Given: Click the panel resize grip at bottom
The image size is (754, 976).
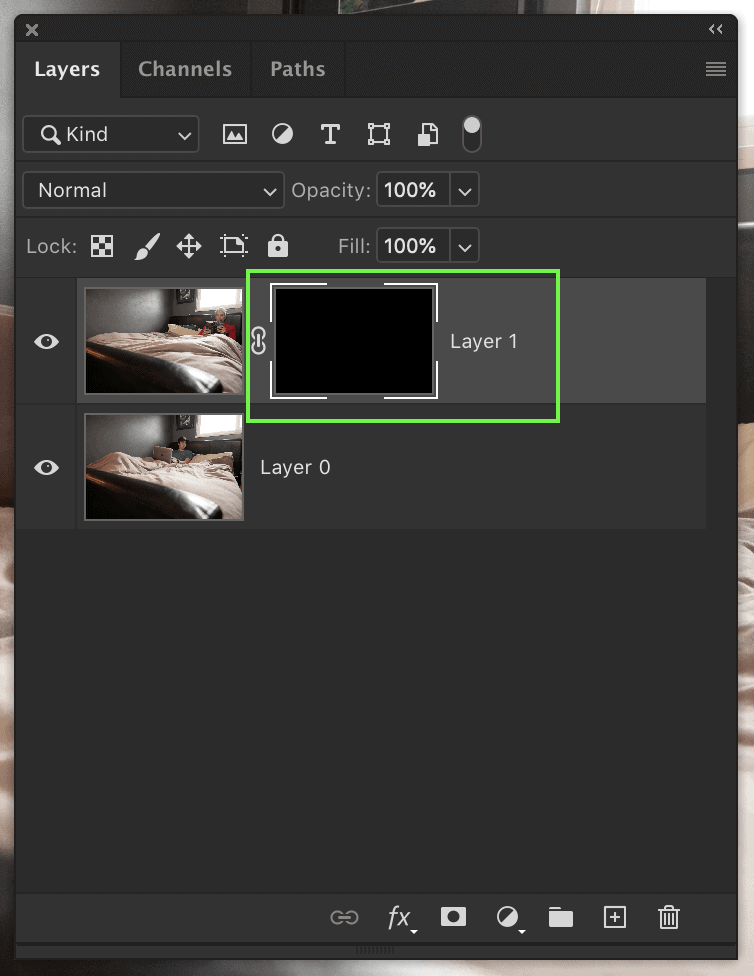Looking at the screenshot, I should tap(375, 950).
